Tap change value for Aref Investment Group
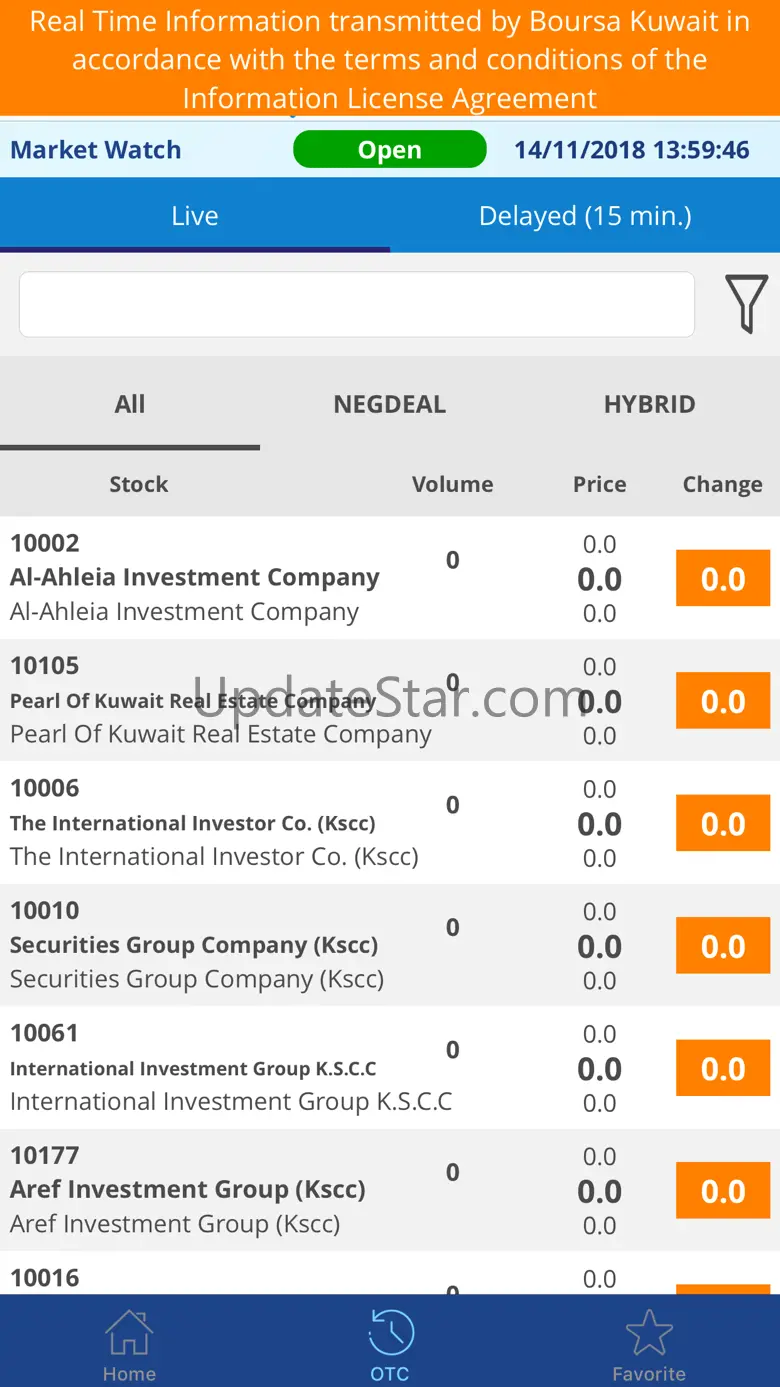The width and height of the screenshot is (780, 1387). click(723, 1191)
